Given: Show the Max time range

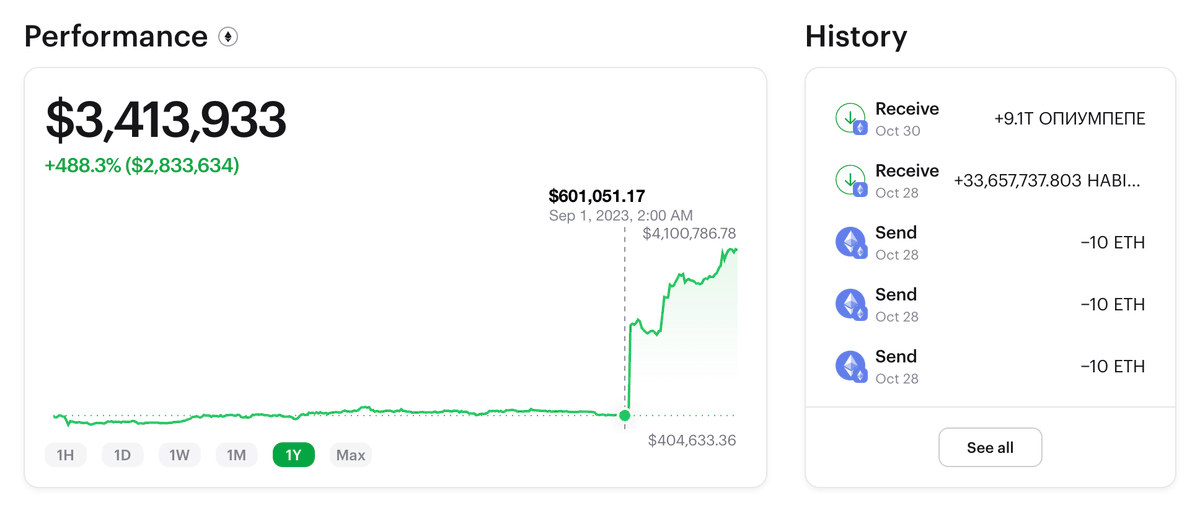Looking at the screenshot, I should 351,455.
